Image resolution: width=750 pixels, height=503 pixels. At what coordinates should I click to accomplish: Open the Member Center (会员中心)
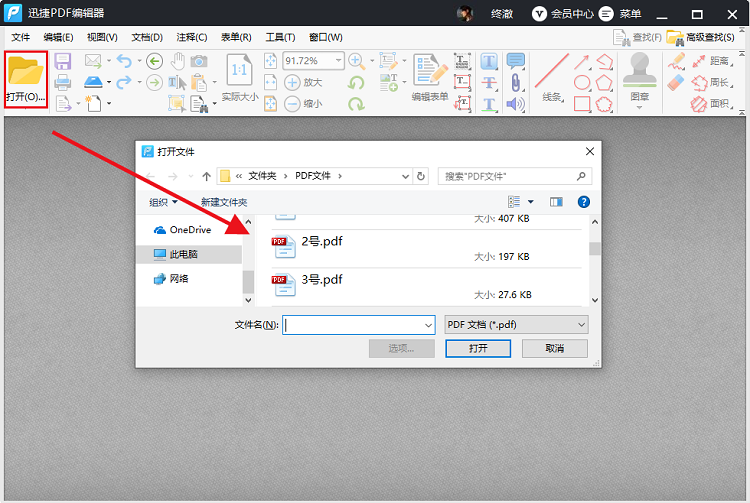[x=562, y=14]
